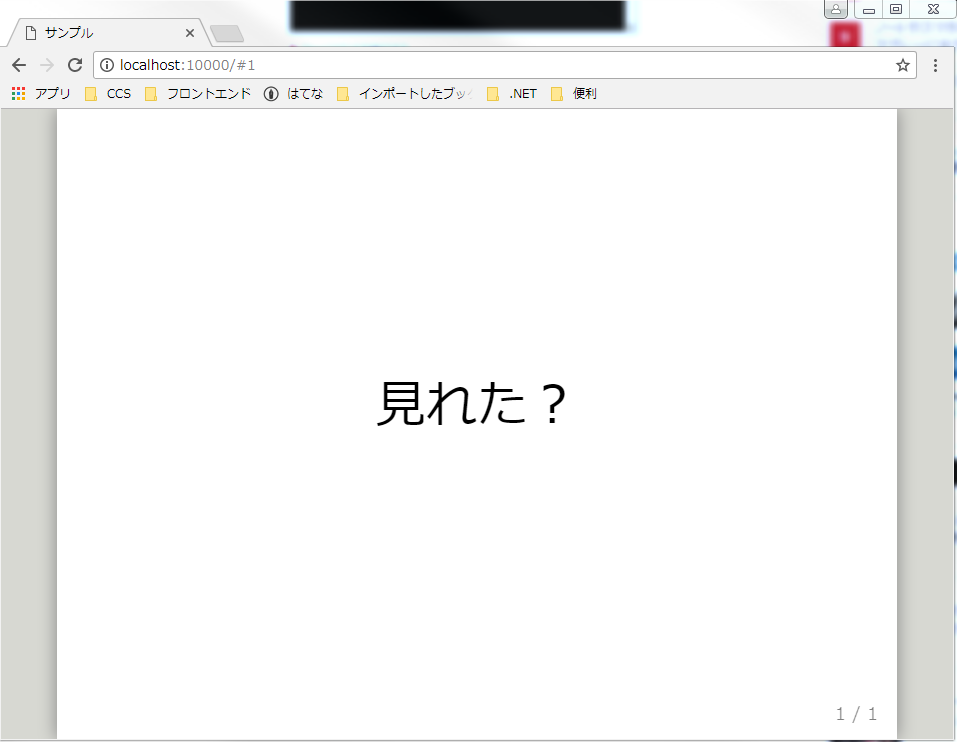Screen dimensions: 957x742
Task: Open the Chrome three-dot menu
Action: (934, 64)
